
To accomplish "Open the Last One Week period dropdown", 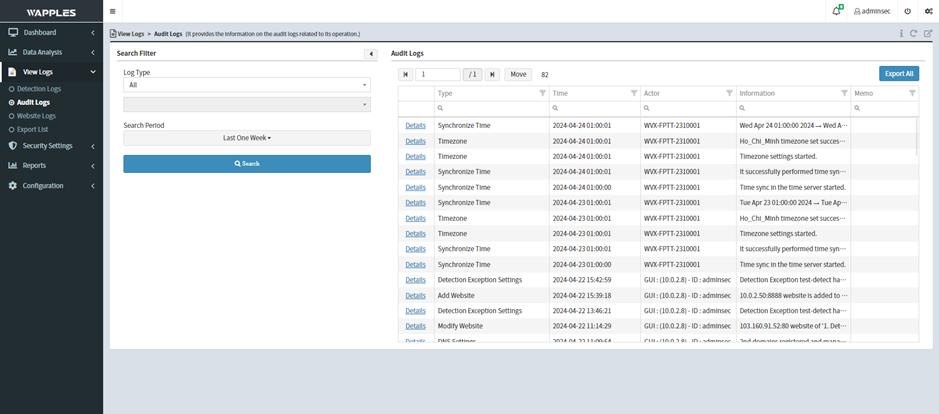I will pyautogui.click(x=246, y=138).
